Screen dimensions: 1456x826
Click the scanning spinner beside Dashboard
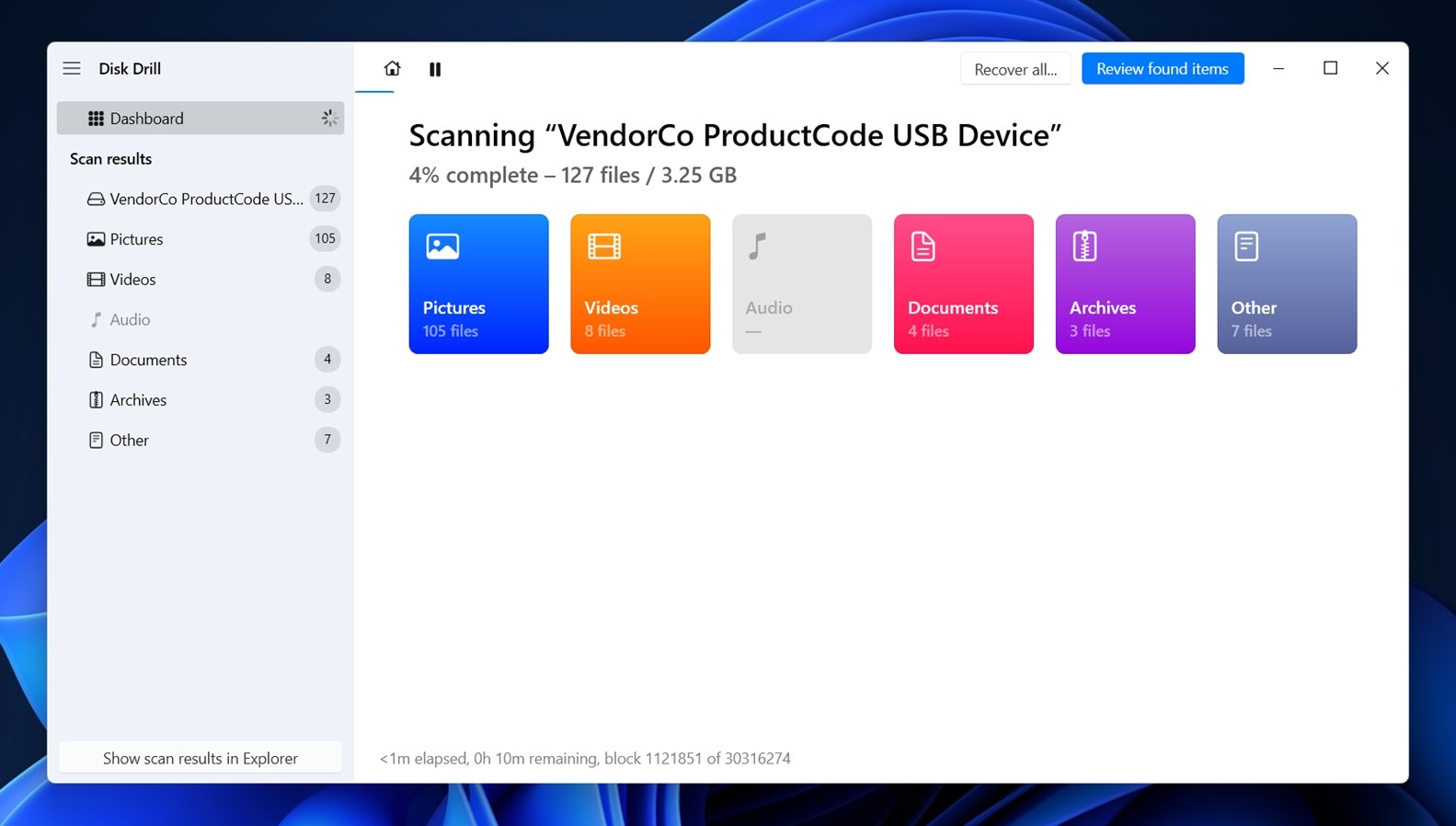click(329, 118)
